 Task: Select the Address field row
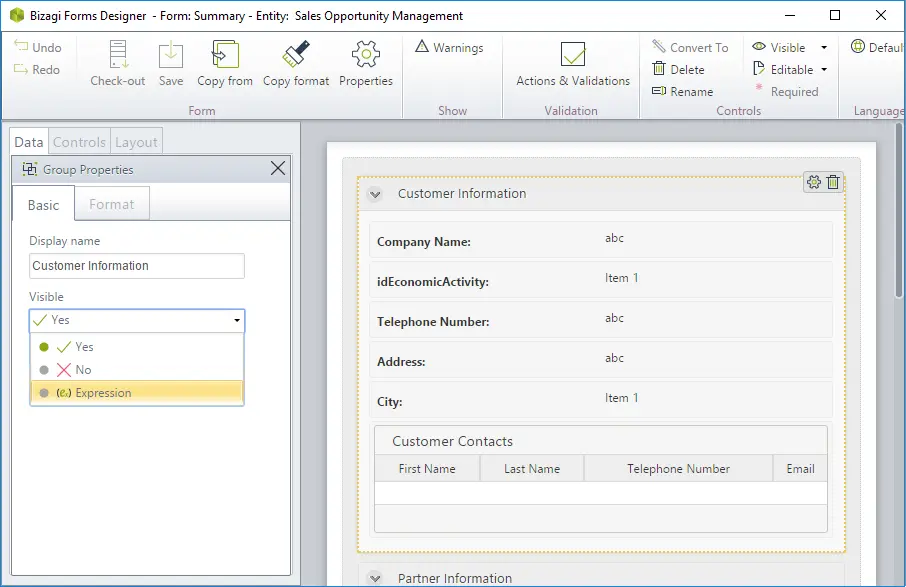(x=601, y=359)
